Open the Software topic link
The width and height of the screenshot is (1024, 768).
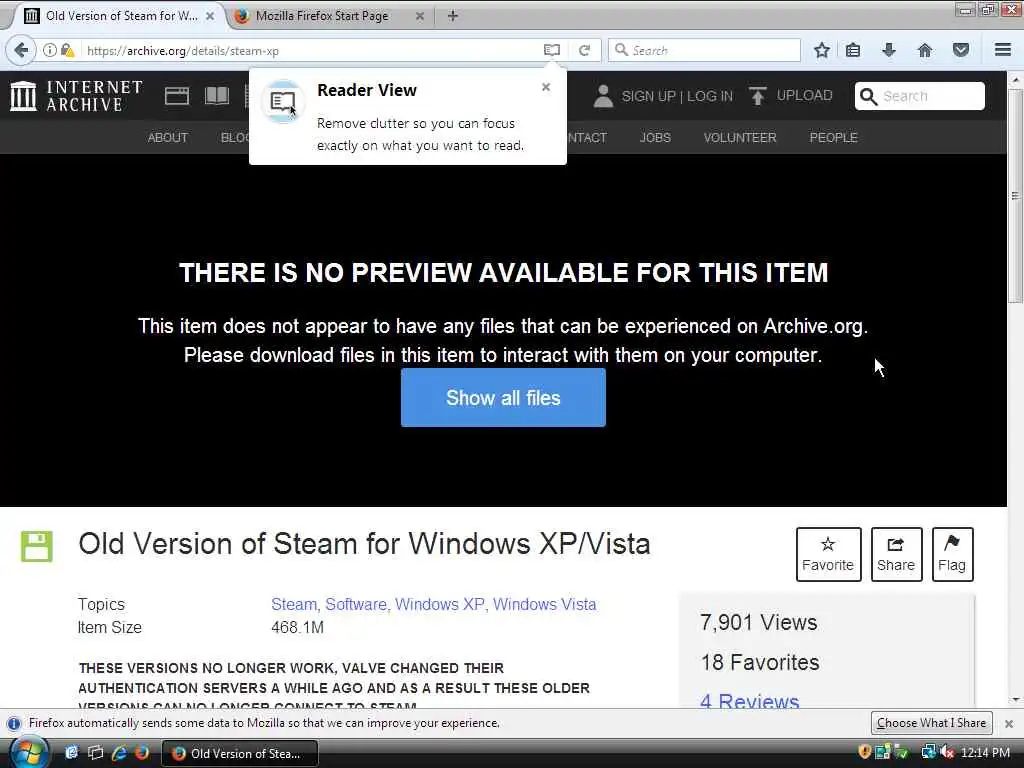[357, 605]
